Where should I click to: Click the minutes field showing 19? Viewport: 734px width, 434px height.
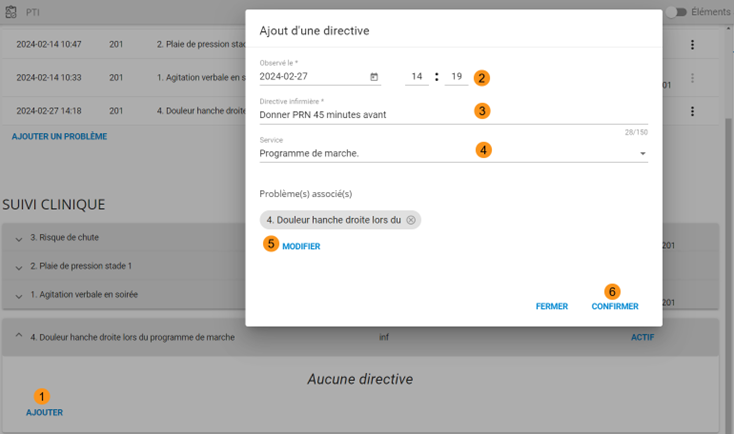pyautogui.click(x=456, y=77)
